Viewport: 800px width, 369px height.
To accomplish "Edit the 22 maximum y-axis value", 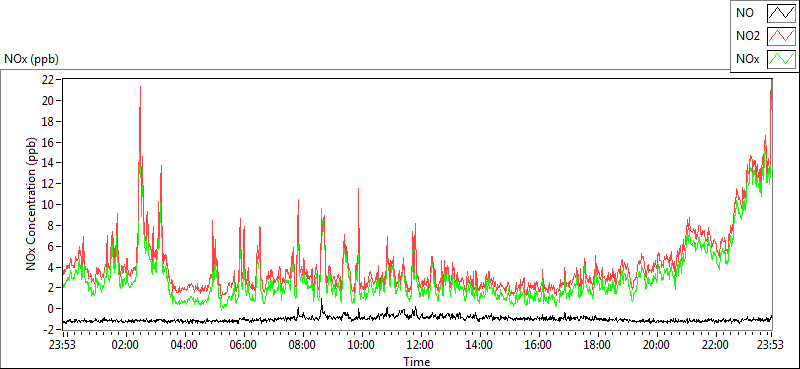I will [48, 80].
